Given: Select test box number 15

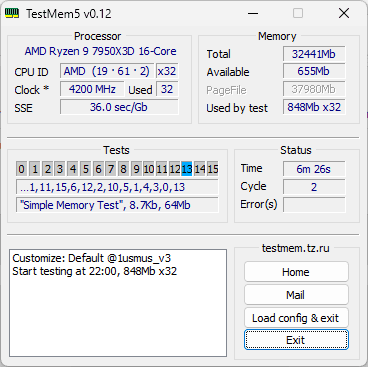Looking at the screenshot, I should (213, 169).
